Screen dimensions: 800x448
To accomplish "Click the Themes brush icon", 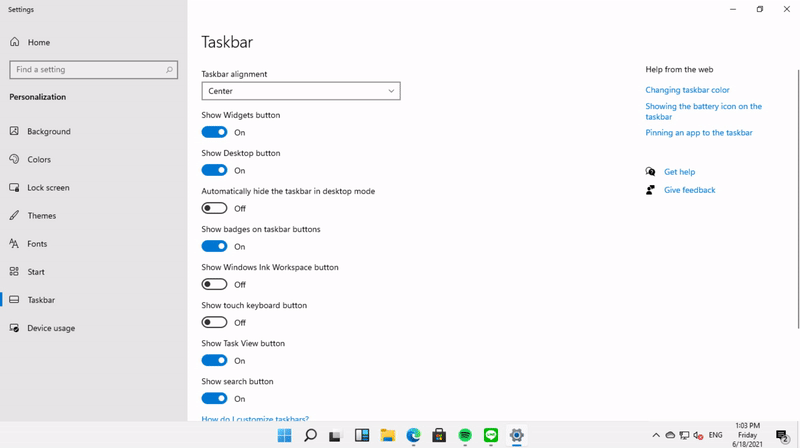I will (14, 215).
